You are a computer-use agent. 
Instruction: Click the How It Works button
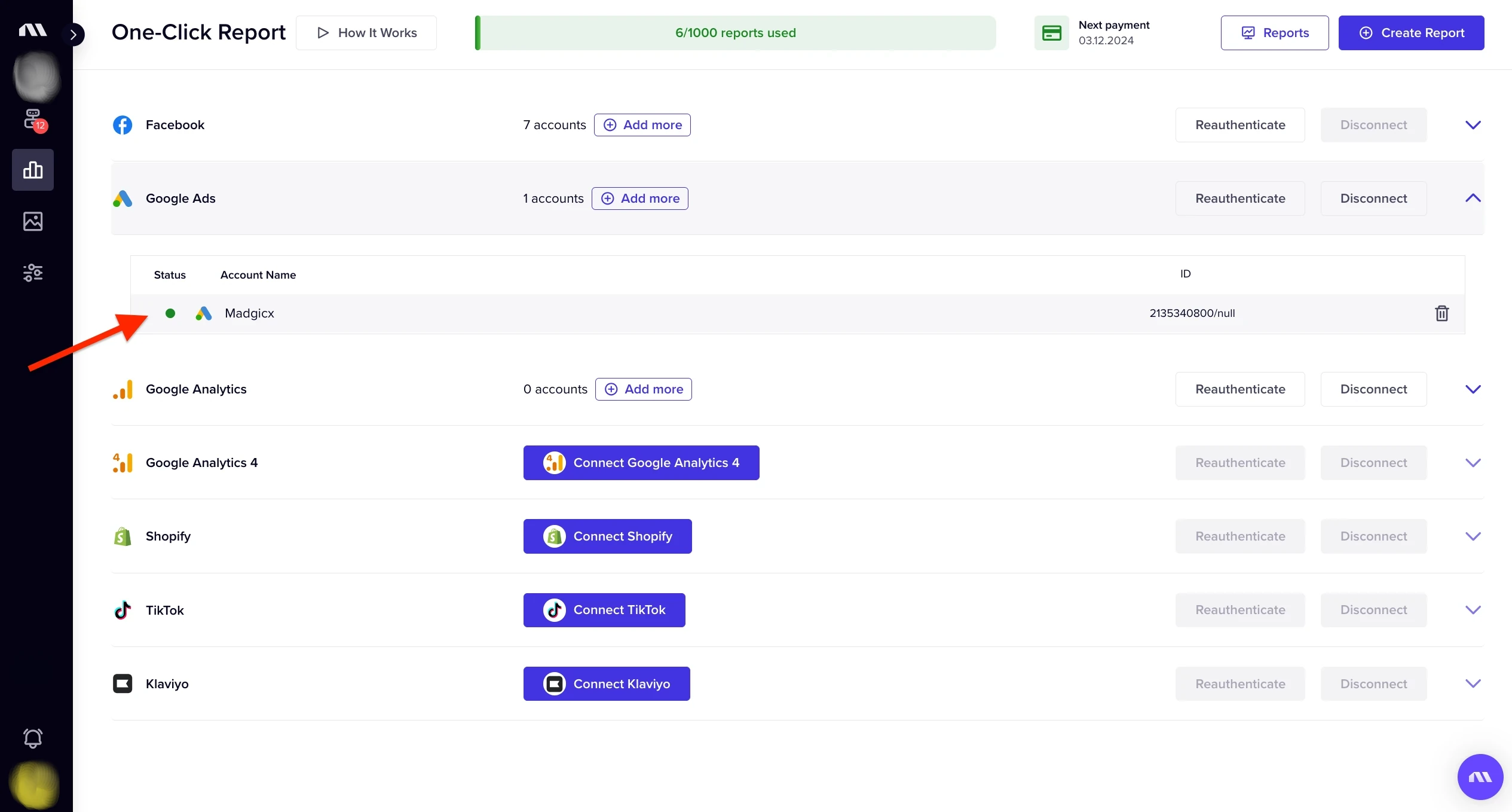tap(366, 33)
